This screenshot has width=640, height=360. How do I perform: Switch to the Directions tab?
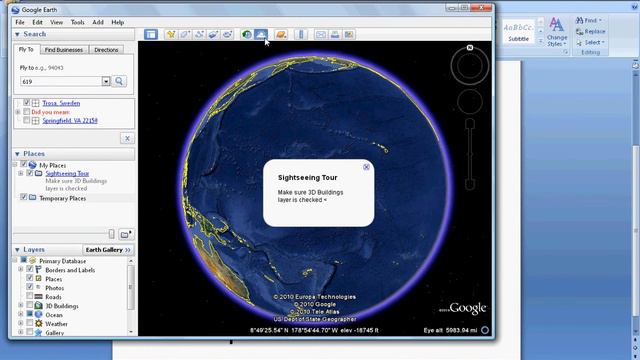106,50
